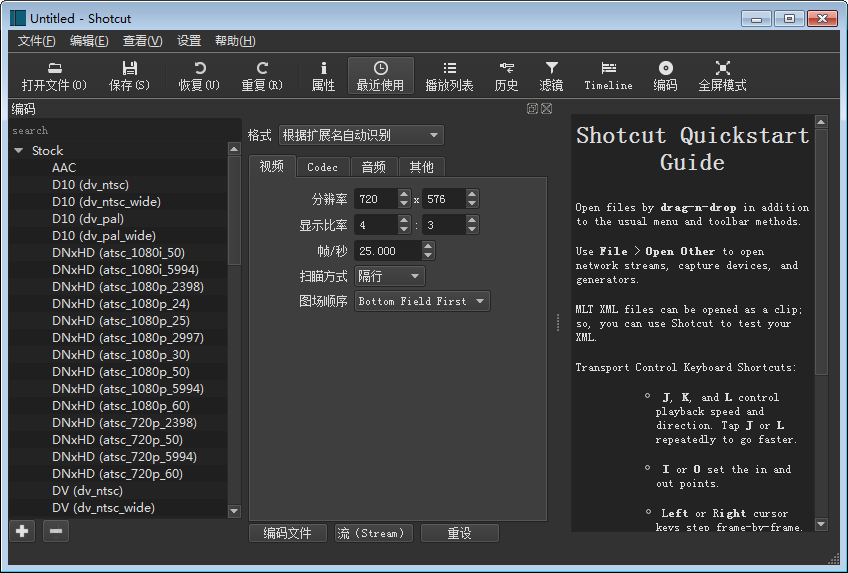Enter fullscreen mode (全屏模式)
848x573 pixels.
[x=722, y=75]
